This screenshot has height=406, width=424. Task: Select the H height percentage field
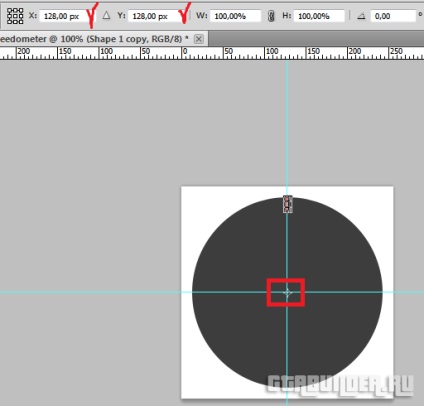click(319, 16)
